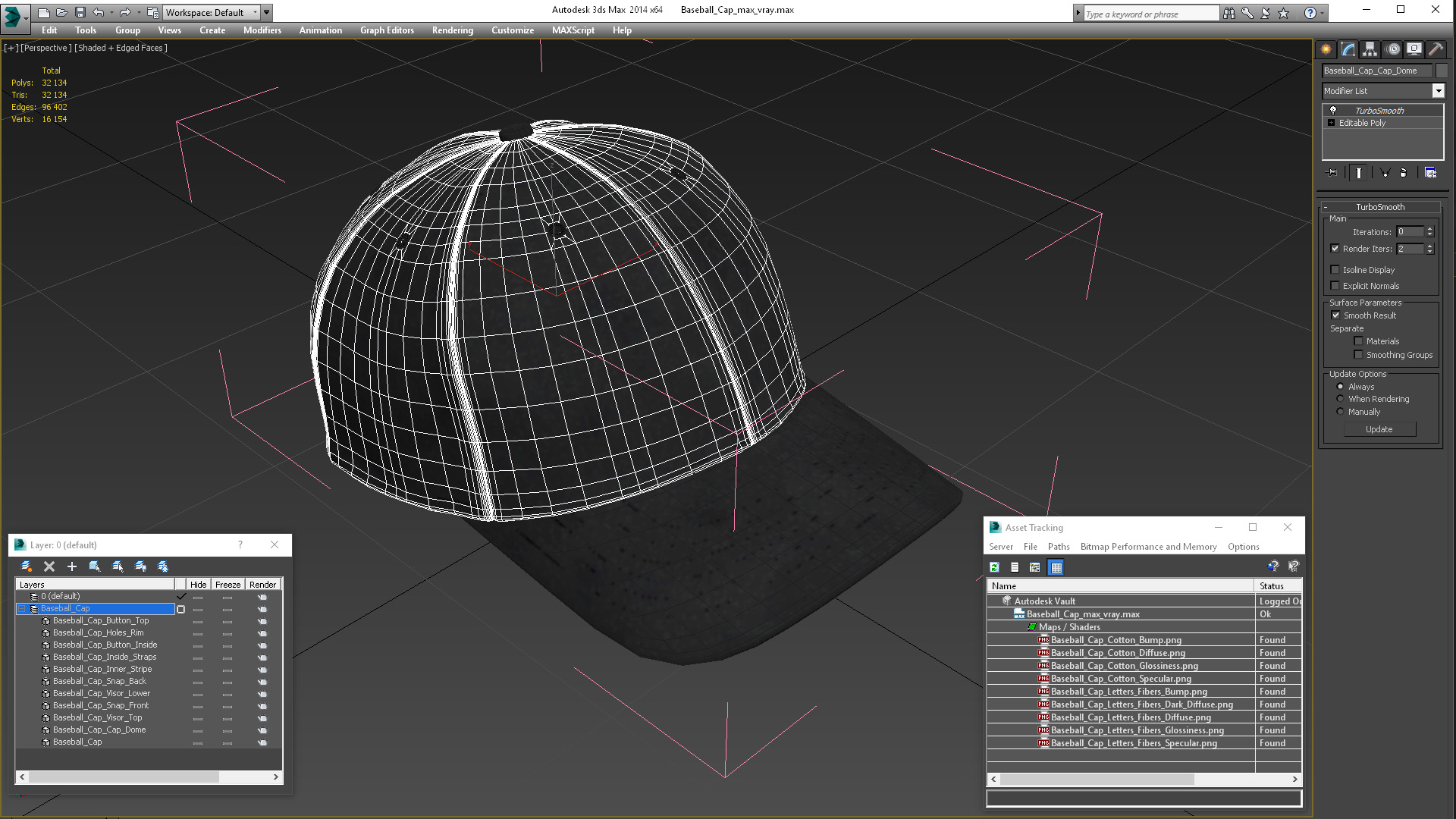Click Highlight Selected Objects' Layers icon
The width and height of the screenshot is (1456, 819).
(x=118, y=566)
